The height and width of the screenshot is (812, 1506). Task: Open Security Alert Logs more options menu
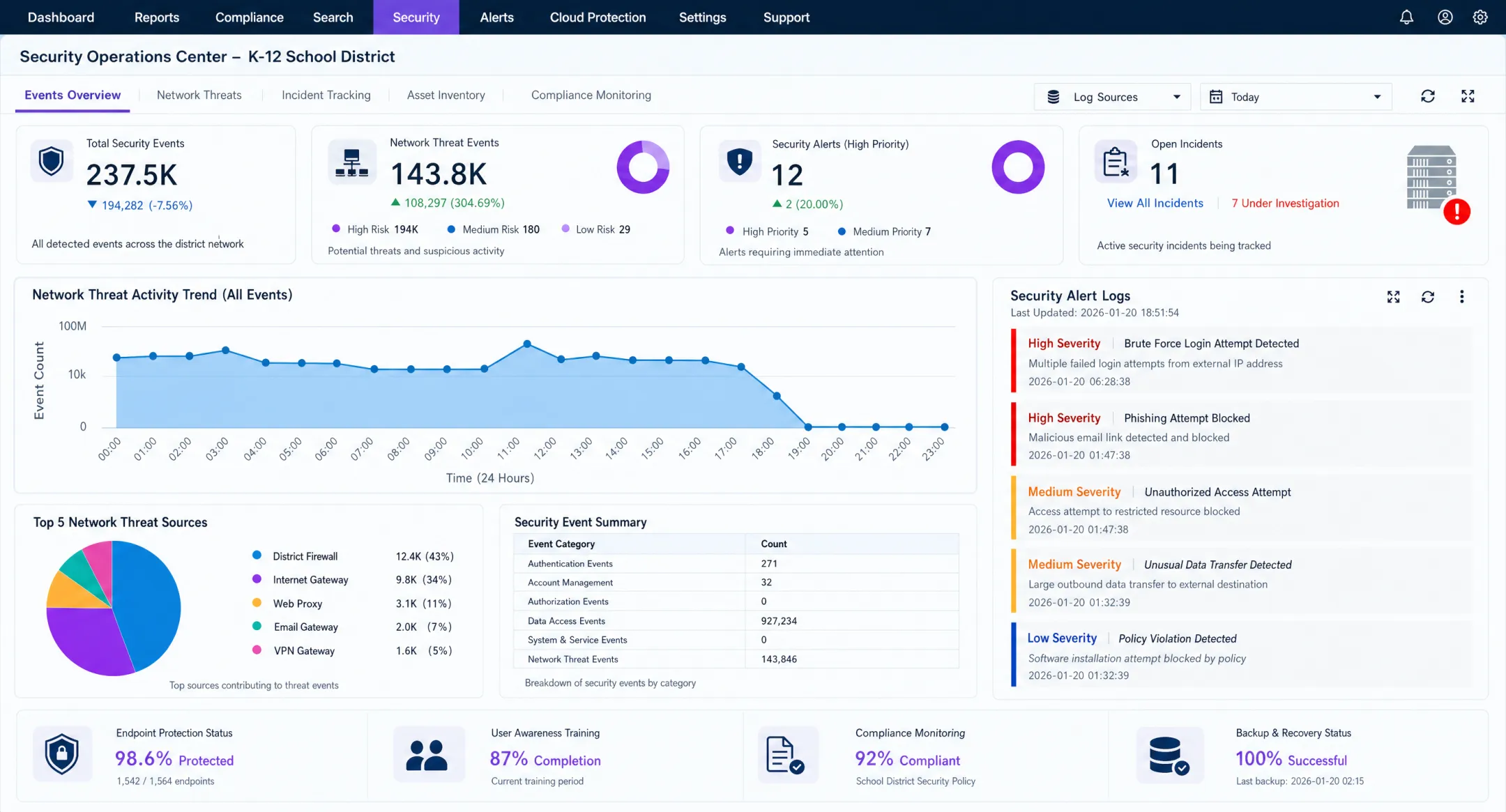click(x=1462, y=297)
